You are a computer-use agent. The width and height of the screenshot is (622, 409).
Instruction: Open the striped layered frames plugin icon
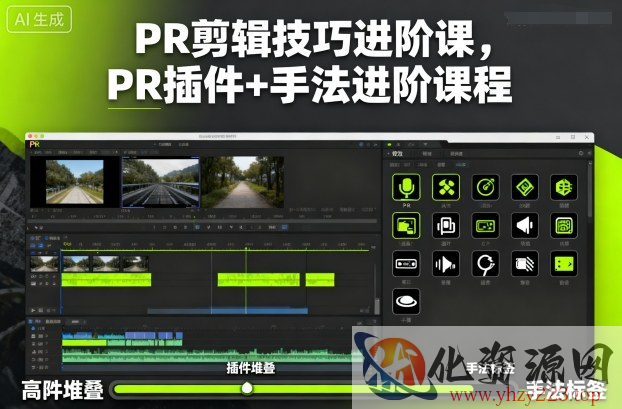pos(525,263)
